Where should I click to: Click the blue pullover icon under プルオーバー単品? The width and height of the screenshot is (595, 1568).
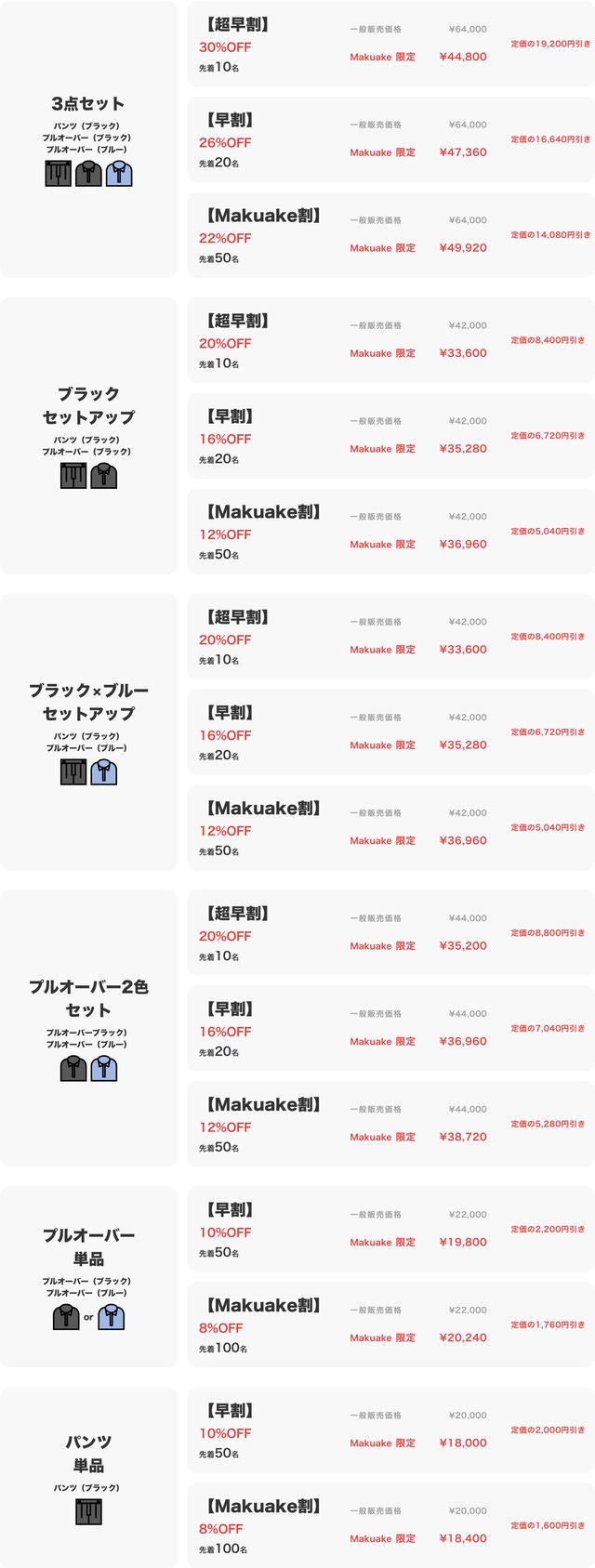112,1316
